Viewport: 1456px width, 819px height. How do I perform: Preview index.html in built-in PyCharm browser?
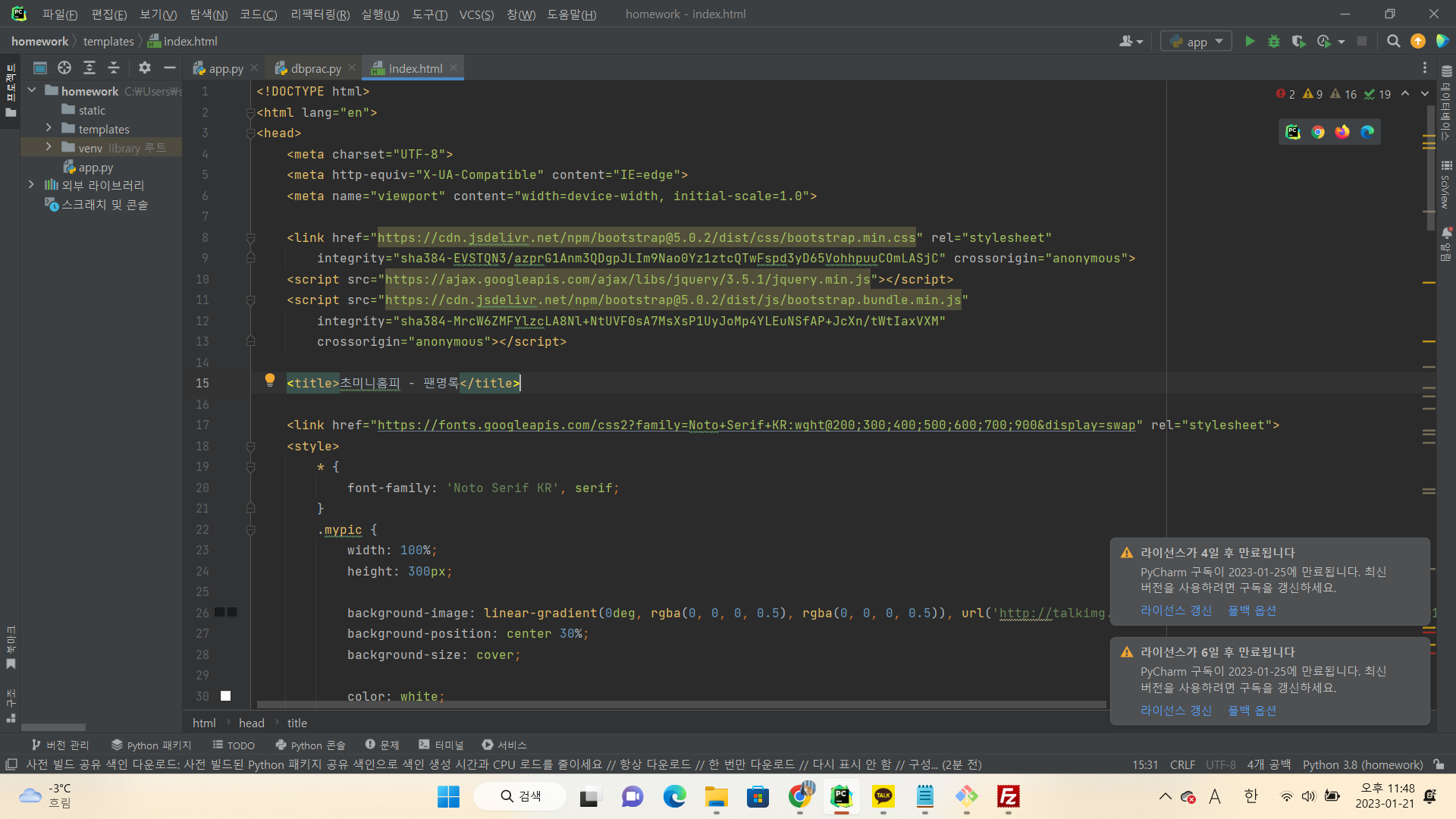1293,132
